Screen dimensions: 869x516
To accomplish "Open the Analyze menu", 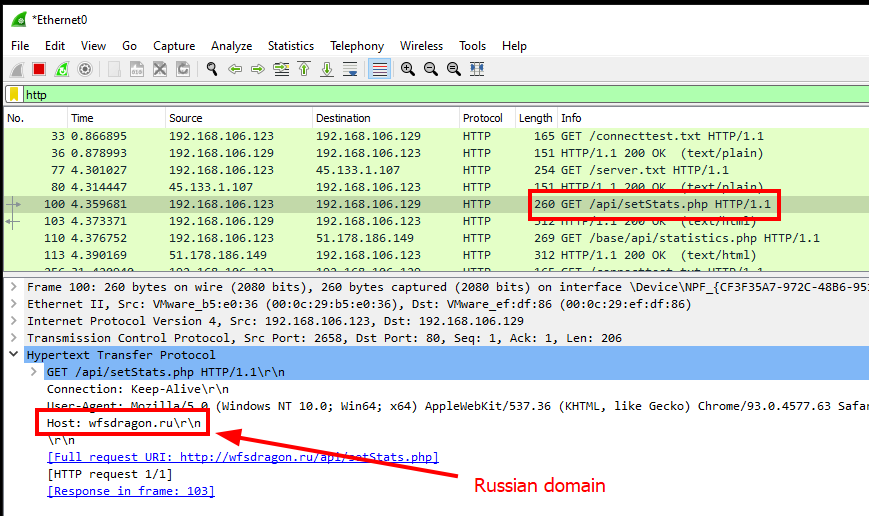I will click(231, 46).
